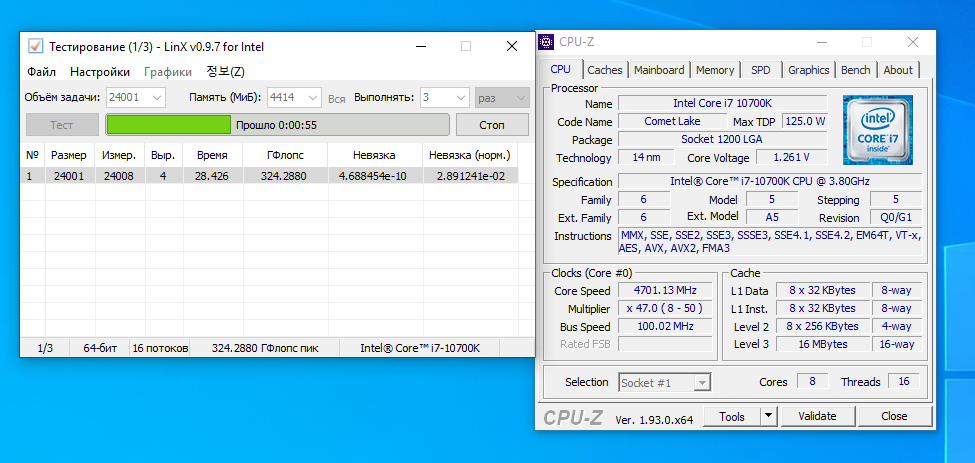This screenshot has height=463, width=975.
Task: Switch to the SPD tab in CPU-Z
Action: click(760, 70)
